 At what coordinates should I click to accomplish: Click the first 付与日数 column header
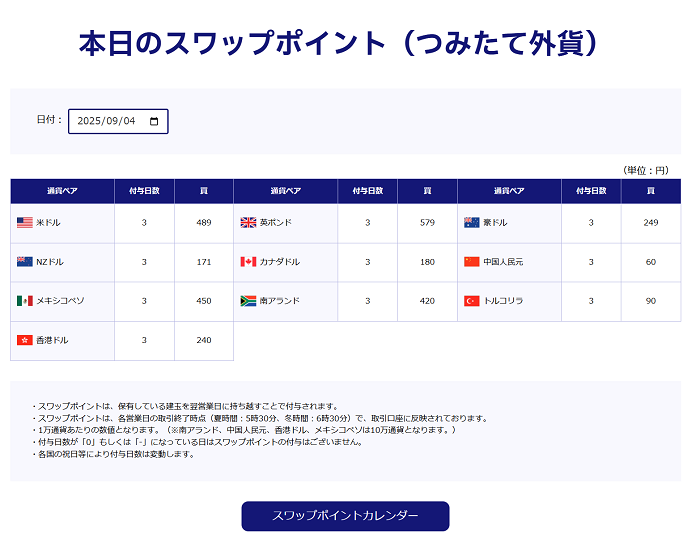[x=144, y=191]
